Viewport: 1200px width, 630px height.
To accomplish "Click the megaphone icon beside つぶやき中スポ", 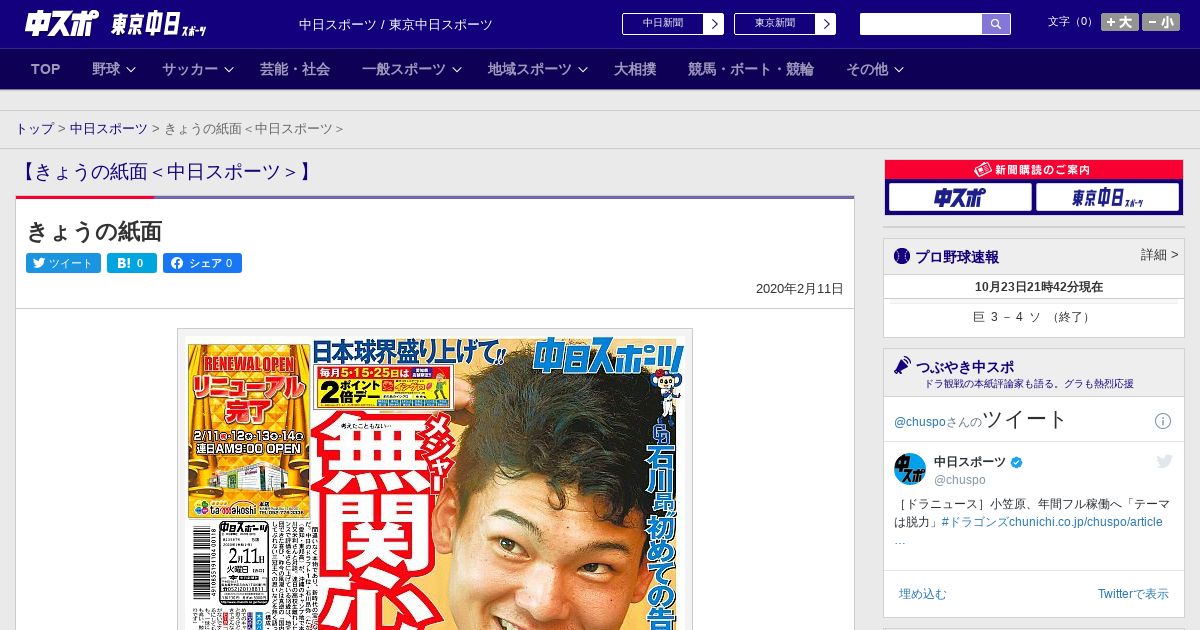I will click(902, 365).
